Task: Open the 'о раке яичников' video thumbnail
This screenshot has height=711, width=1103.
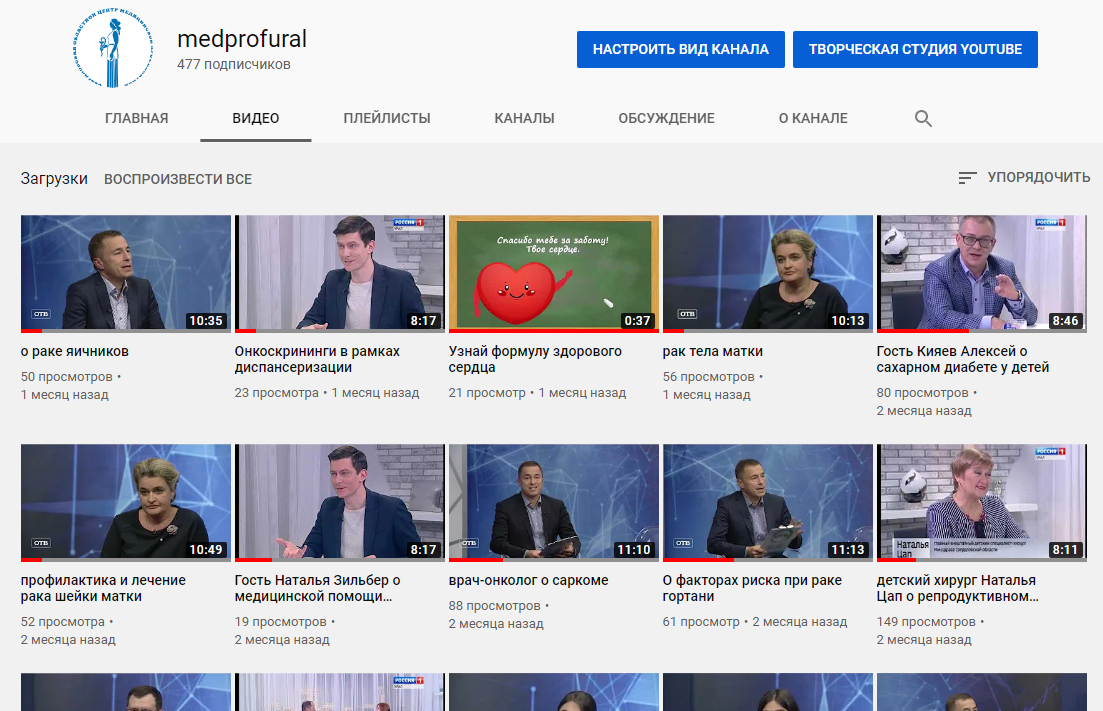Action: click(x=126, y=273)
